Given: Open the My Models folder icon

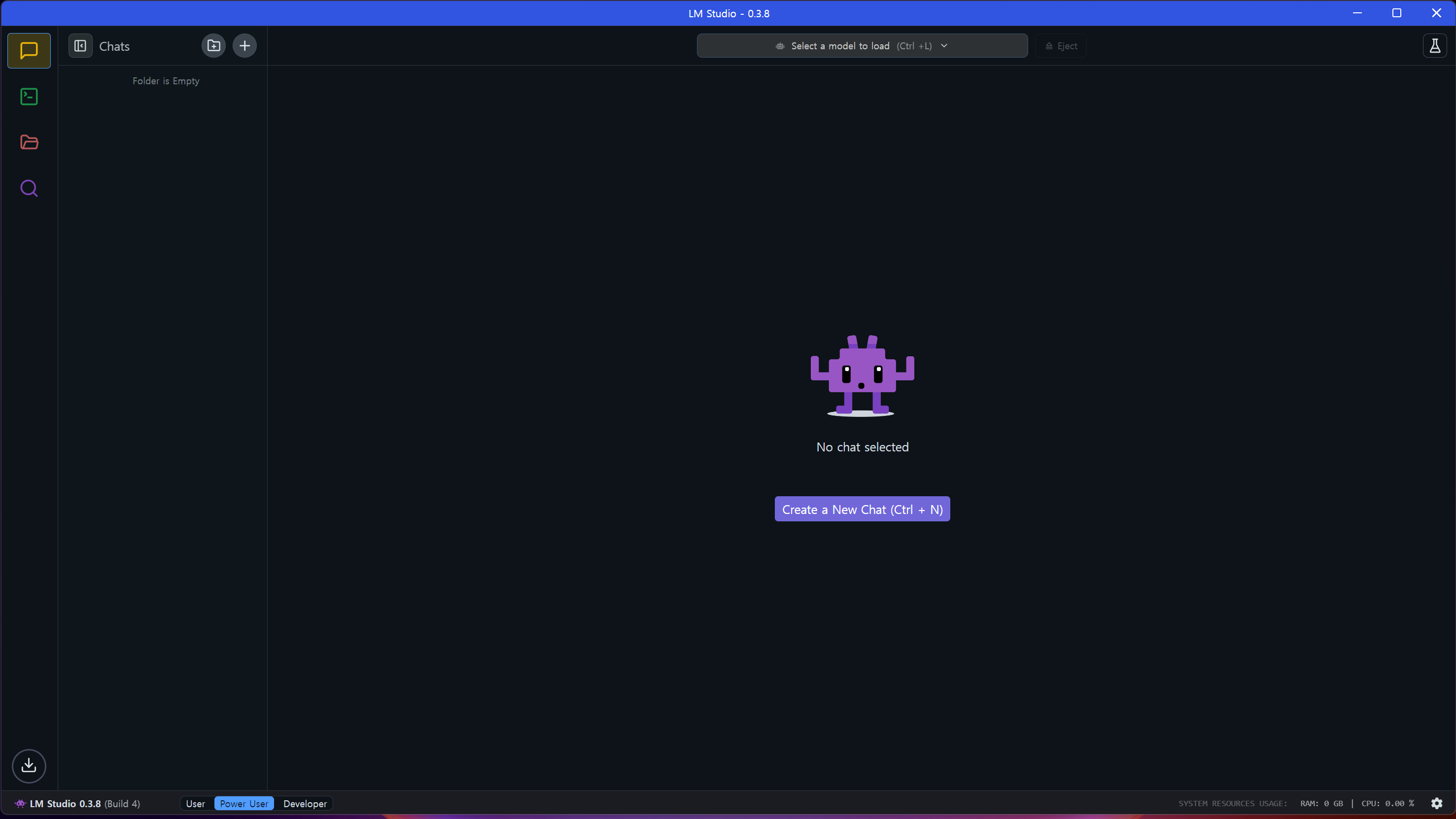Looking at the screenshot, I should click(x=29, y=142).
